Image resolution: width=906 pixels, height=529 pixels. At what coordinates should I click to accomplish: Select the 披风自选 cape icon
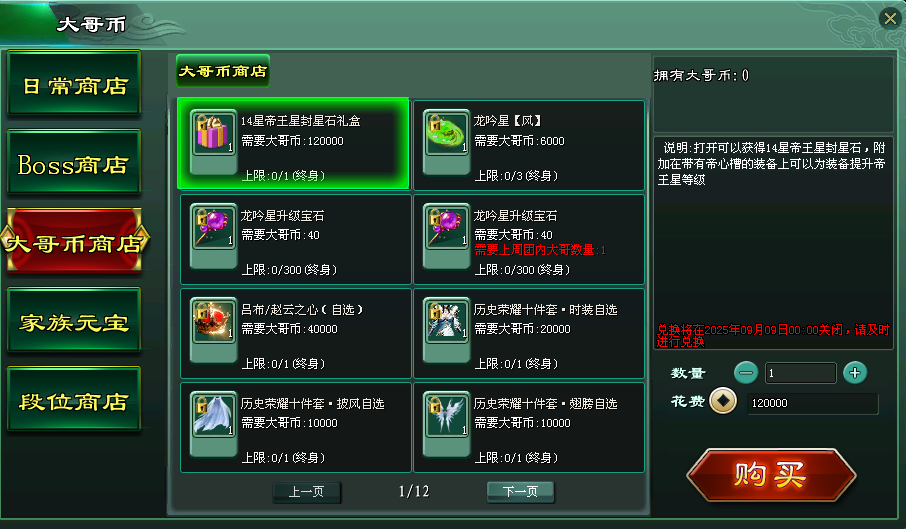click(214, 415)
